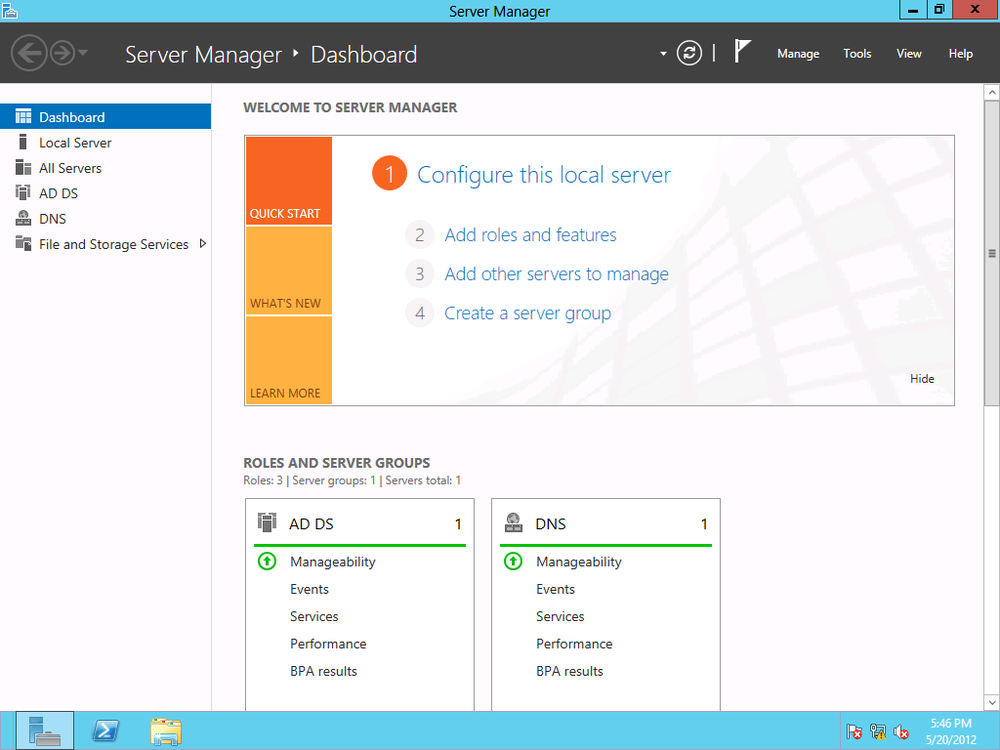This screenshot has width=1000, height=750.
Task: Click the scrollbar up arrow
Action: pos(992,92)
